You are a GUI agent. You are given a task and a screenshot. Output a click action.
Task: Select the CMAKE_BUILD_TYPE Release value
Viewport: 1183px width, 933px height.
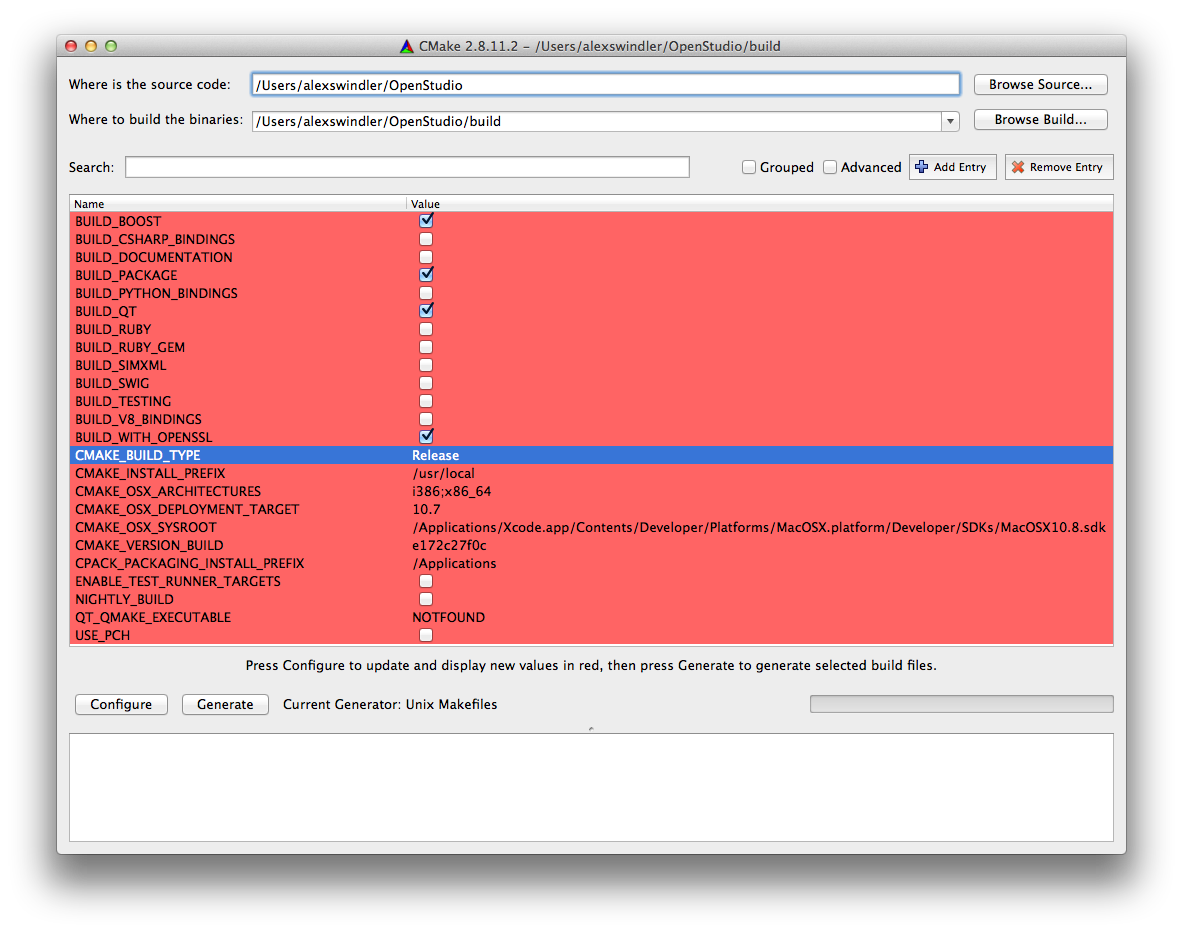coord(436,455)
